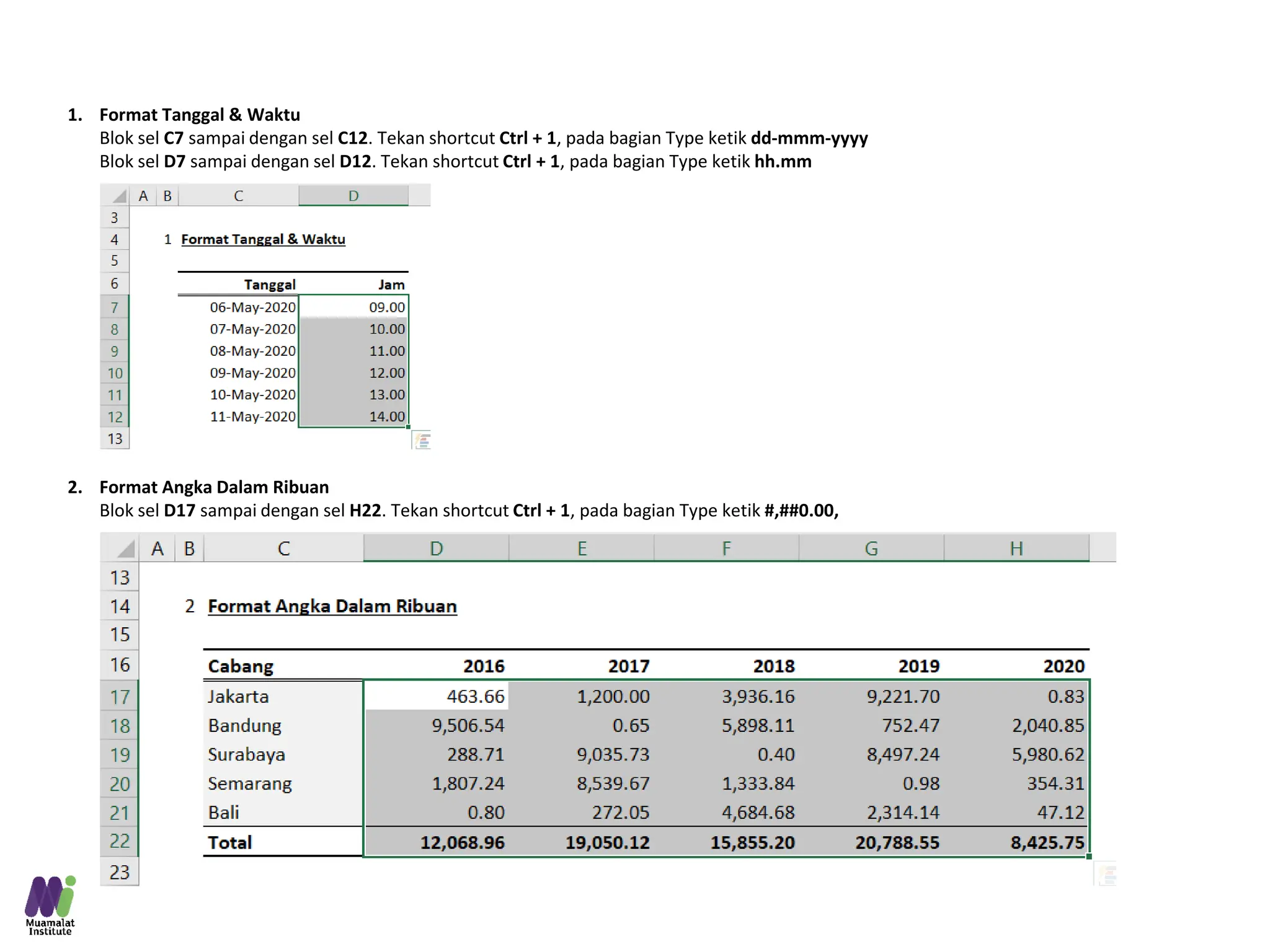Select column H header in lower sheet

click(1016, 549)
